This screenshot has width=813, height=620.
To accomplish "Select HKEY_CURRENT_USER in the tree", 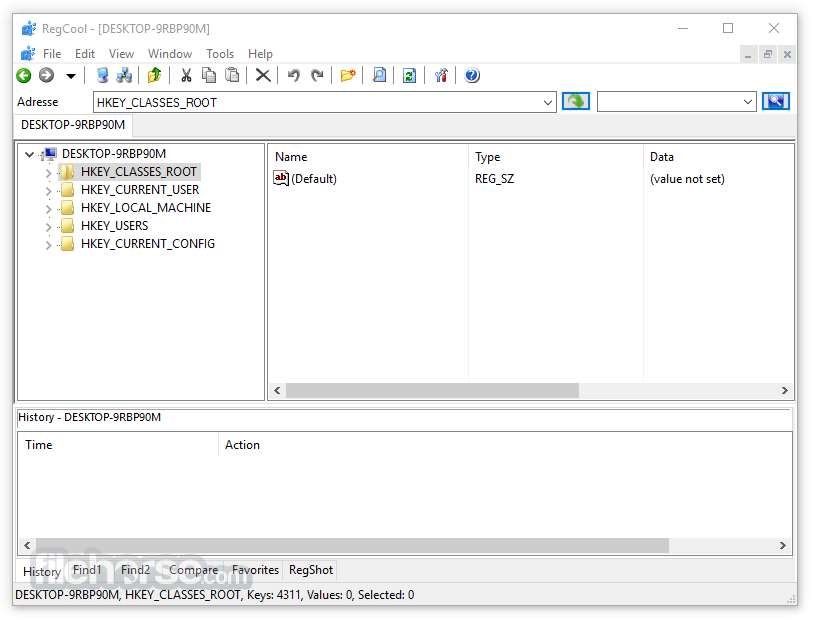I will coord(140,190).
